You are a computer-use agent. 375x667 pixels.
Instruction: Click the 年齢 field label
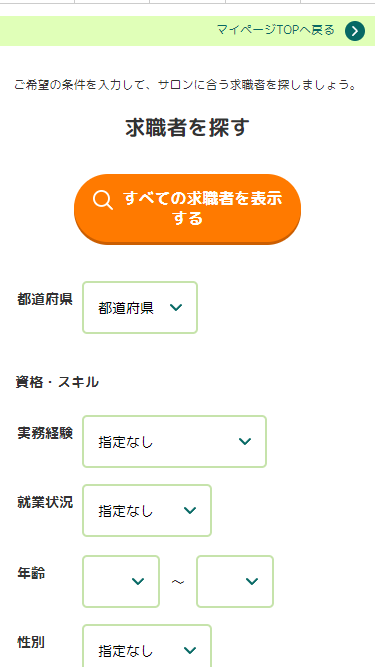pos(31,573)
